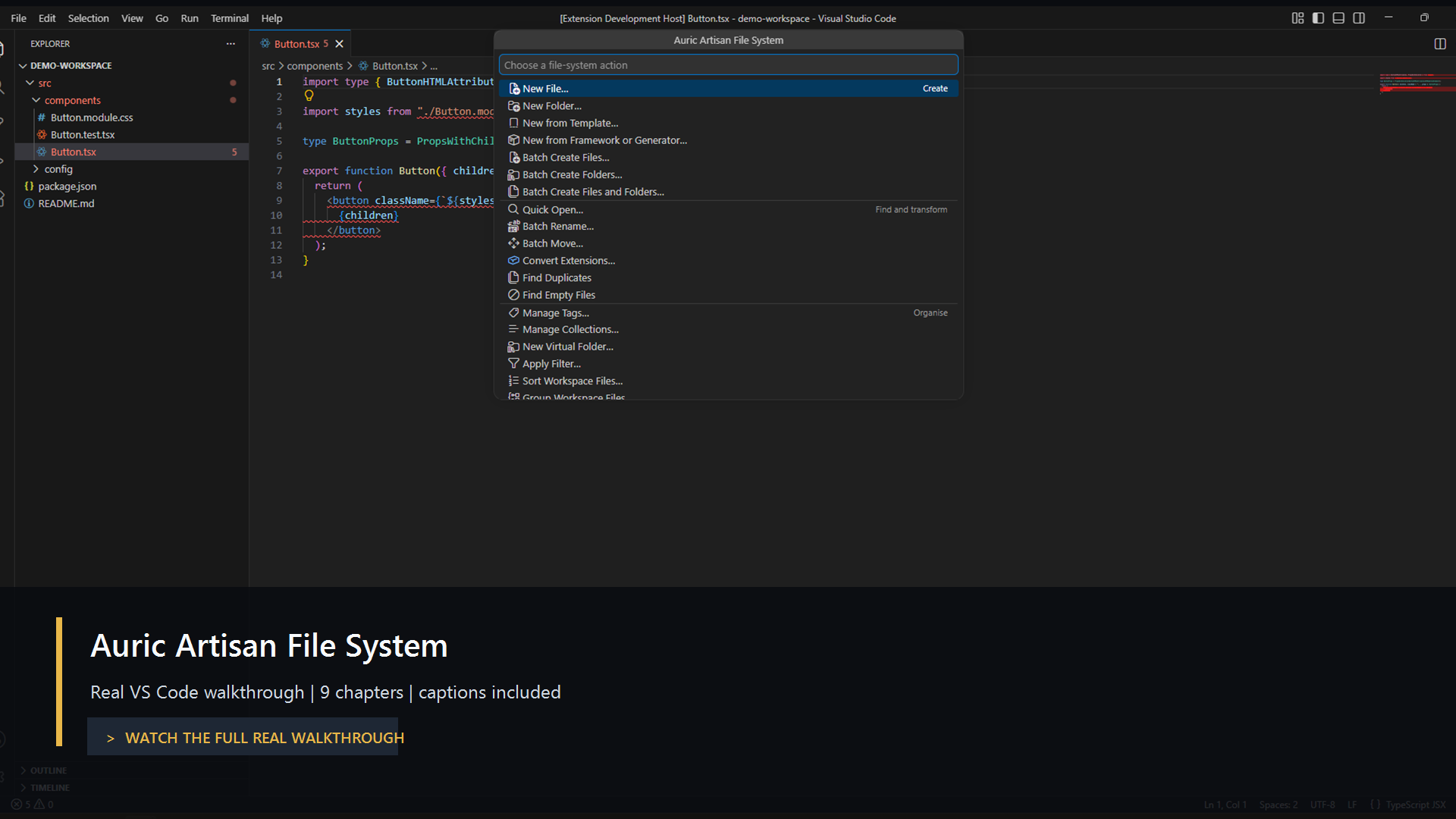
Task: Open Explorer views and more actions
Action: [x=231, y=44]
